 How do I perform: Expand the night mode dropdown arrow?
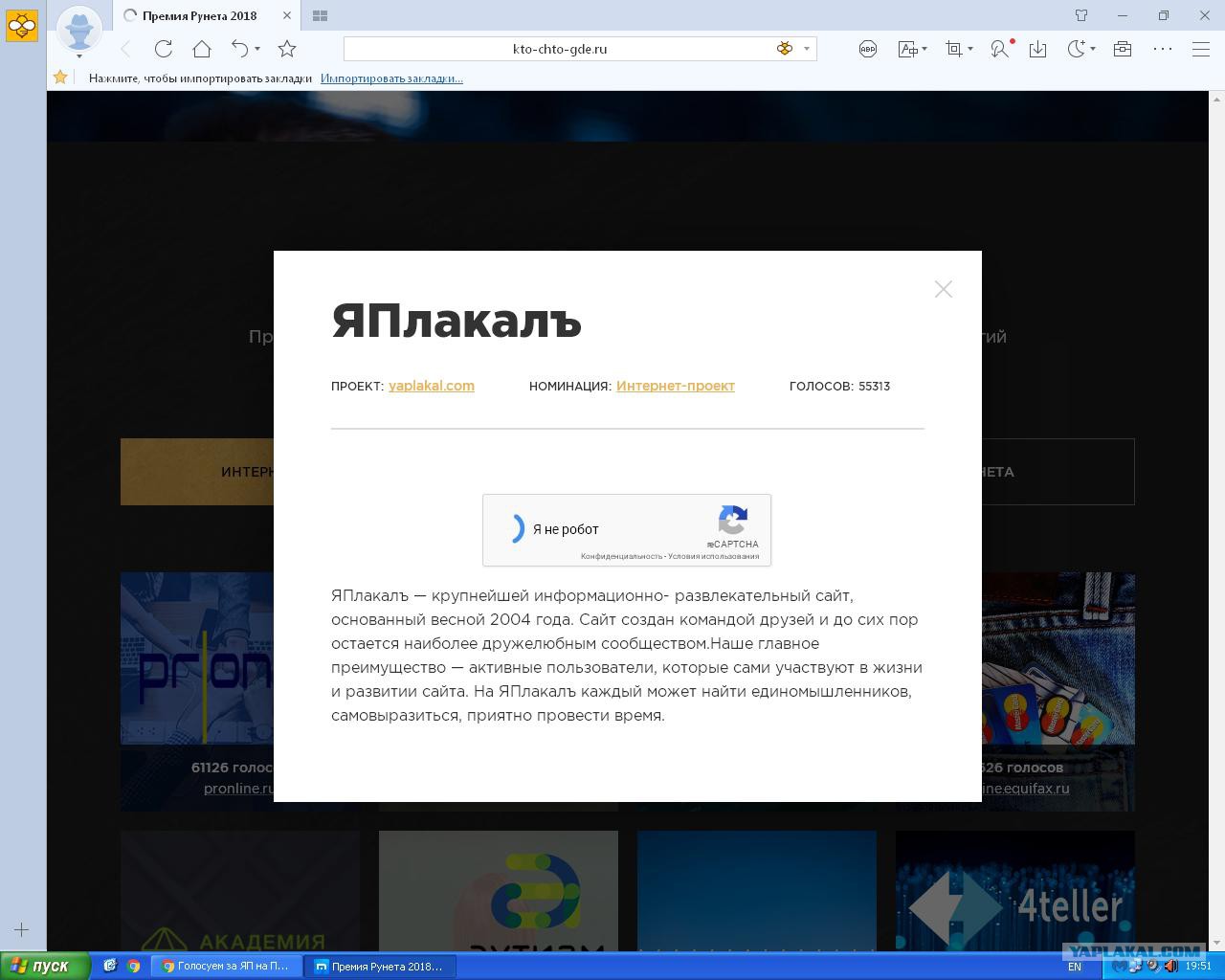(x=1093, y=49)
